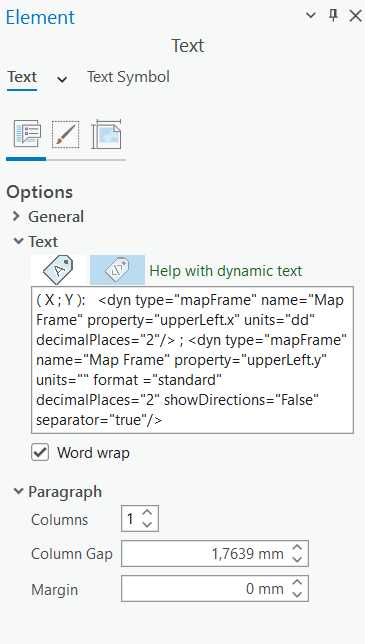Open the dropdown arrow beside Text tab
The image size is (365, 644).
point(62,79)
